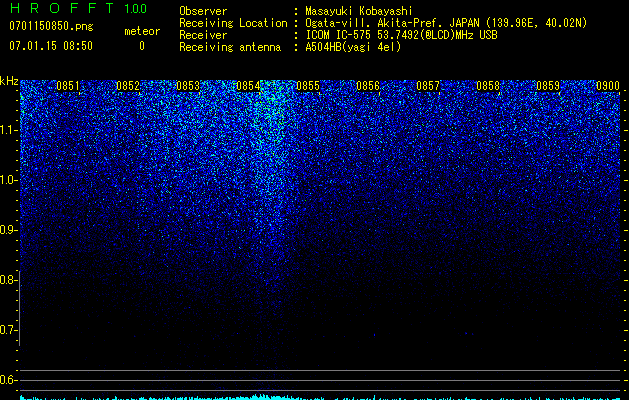Click the meteor label

tap(142, 31)
